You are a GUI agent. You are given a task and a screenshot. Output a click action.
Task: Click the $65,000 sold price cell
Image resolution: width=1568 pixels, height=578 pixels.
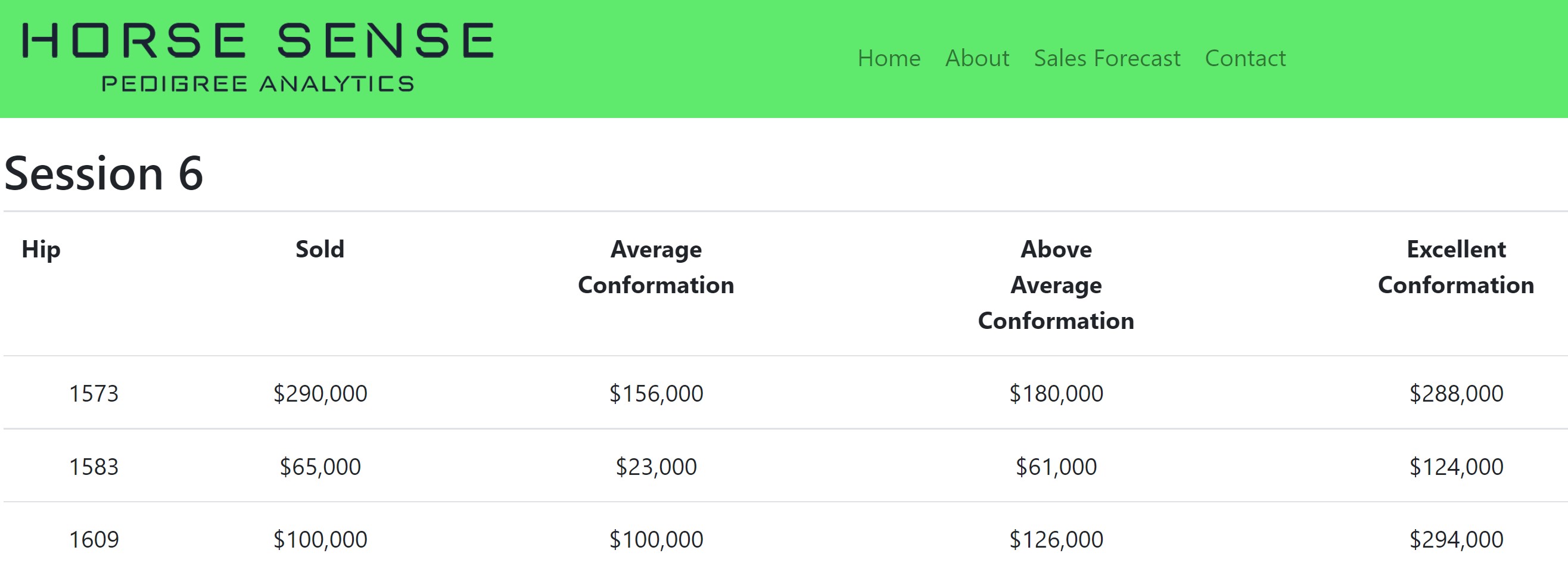319,467
